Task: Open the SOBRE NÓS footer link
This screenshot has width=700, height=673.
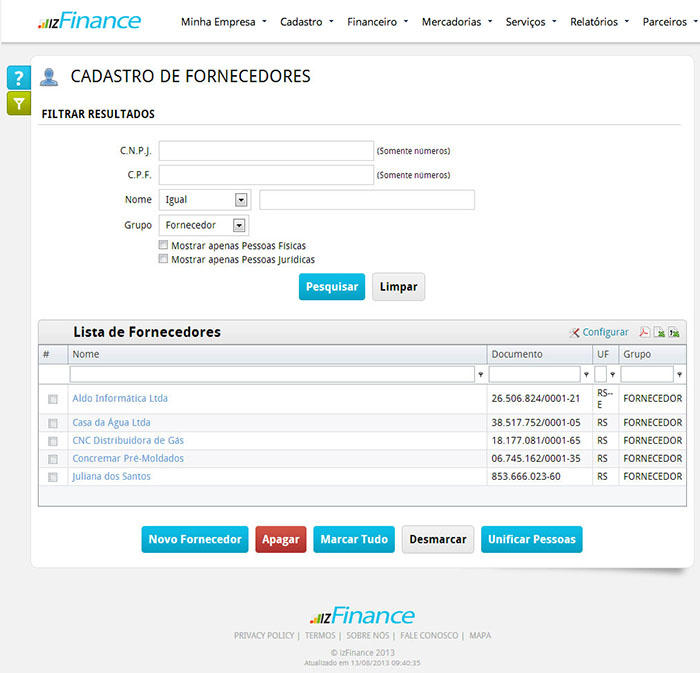Action: pyautogui.click(x=368, y=635)
